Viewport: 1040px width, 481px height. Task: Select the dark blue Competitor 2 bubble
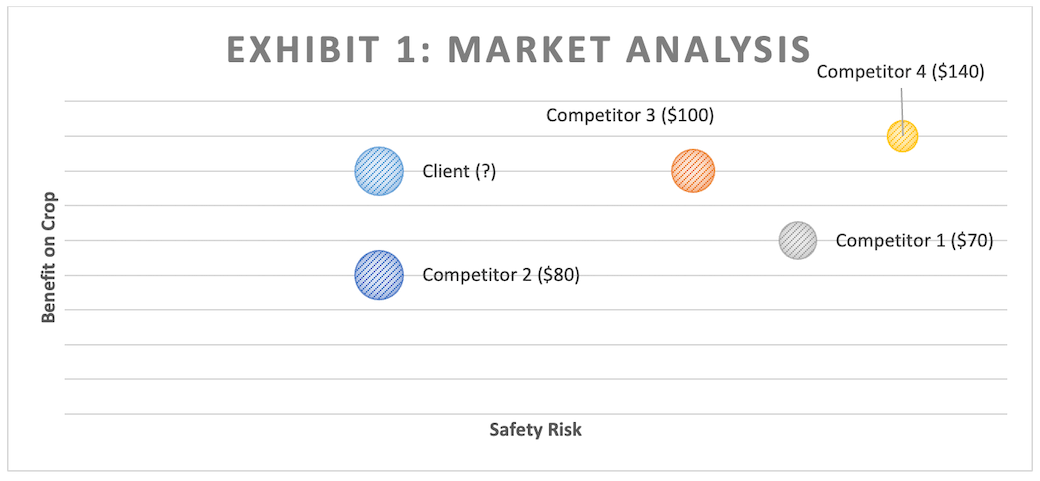[x=379, y=275]
